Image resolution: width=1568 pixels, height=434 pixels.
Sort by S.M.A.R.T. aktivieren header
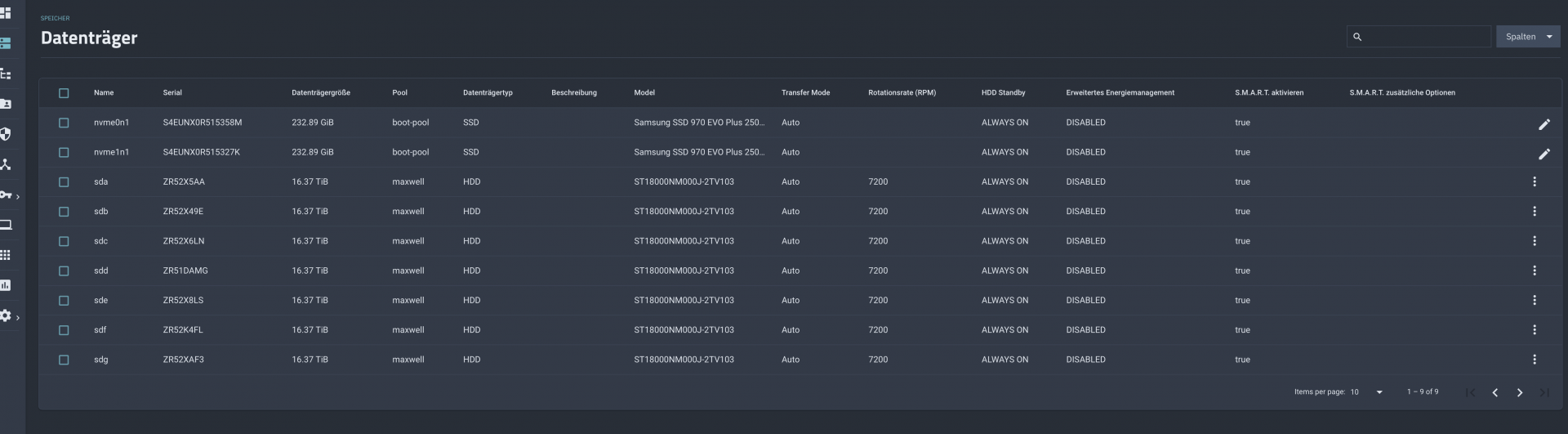tap(1269, 93)
